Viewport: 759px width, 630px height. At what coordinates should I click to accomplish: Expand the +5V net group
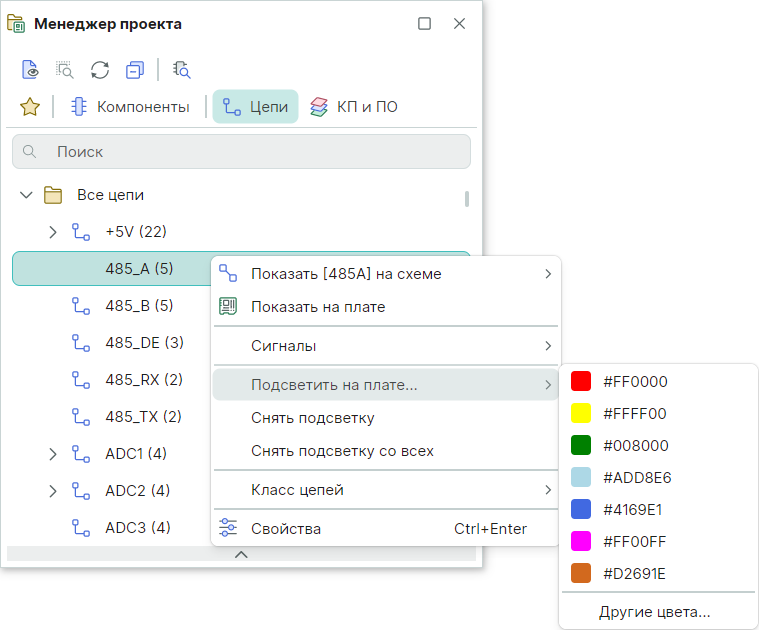(x=53, y=232)
